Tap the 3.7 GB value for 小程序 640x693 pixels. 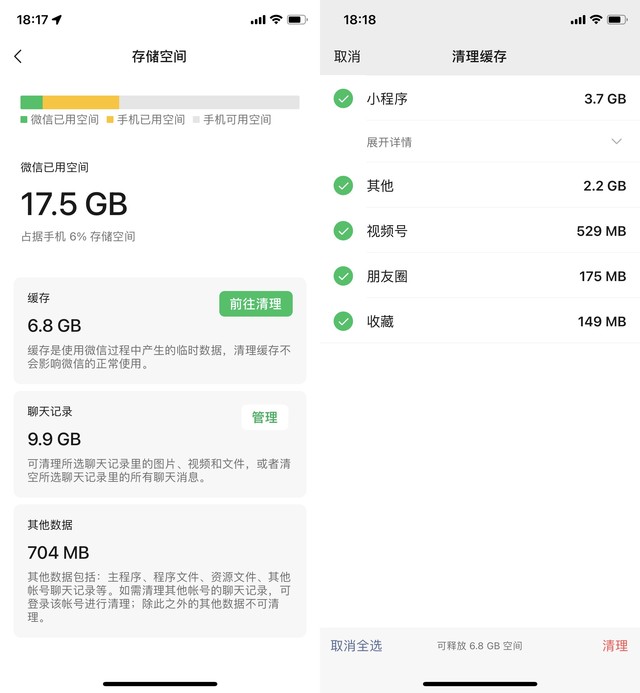[605, 99]
